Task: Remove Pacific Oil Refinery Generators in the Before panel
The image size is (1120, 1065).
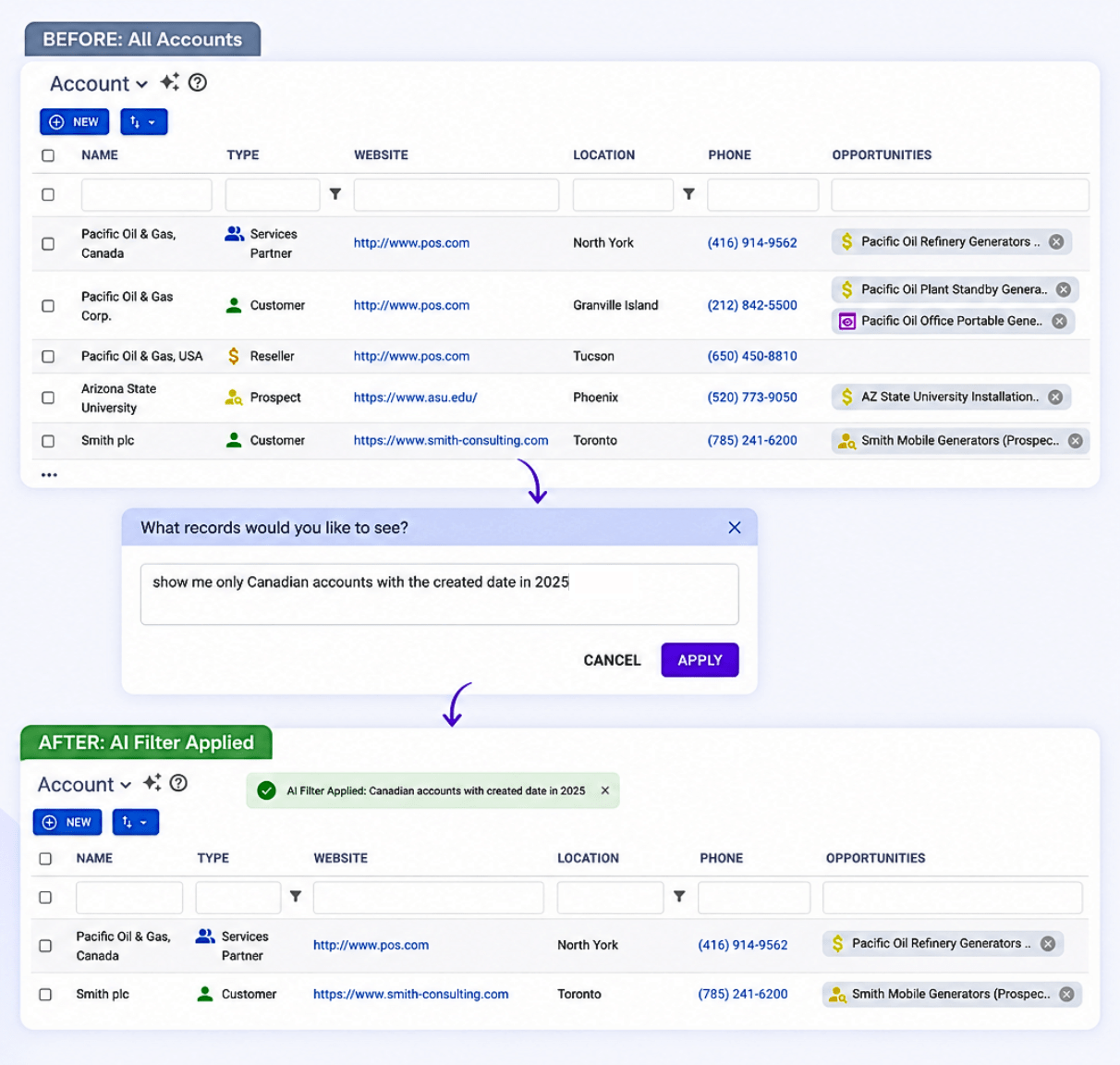Action: click(1056, 242)
